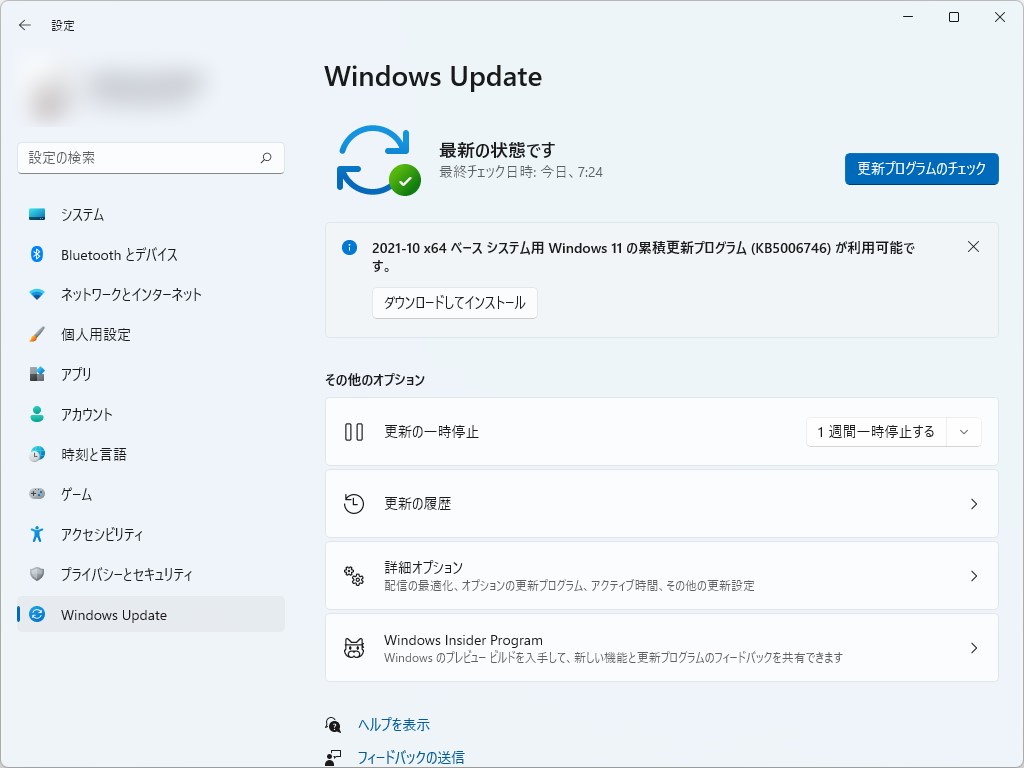
Task: Click the 詳細オプション gear icon
Action: (354, 576)
